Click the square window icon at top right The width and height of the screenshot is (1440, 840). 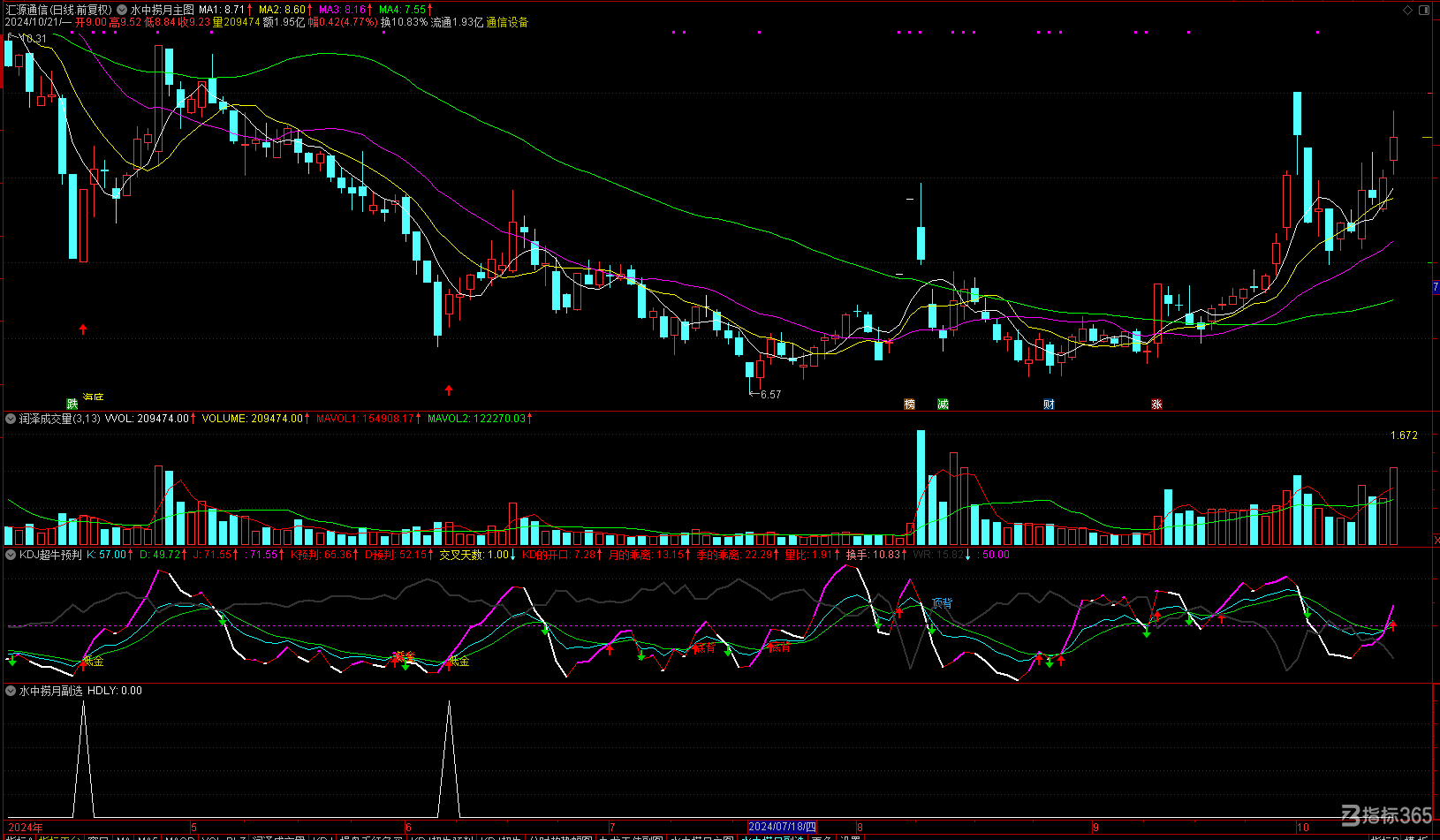1424,10
